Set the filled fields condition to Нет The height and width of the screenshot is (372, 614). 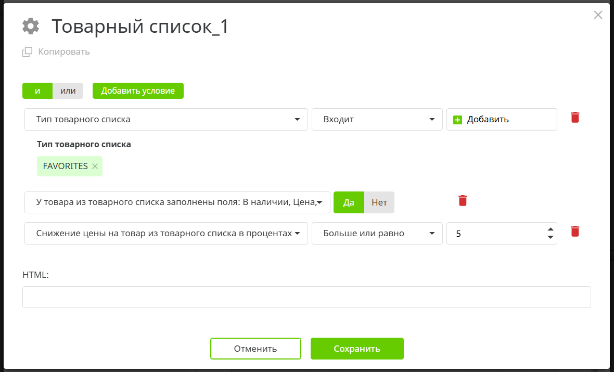click(x=379, y=202)
